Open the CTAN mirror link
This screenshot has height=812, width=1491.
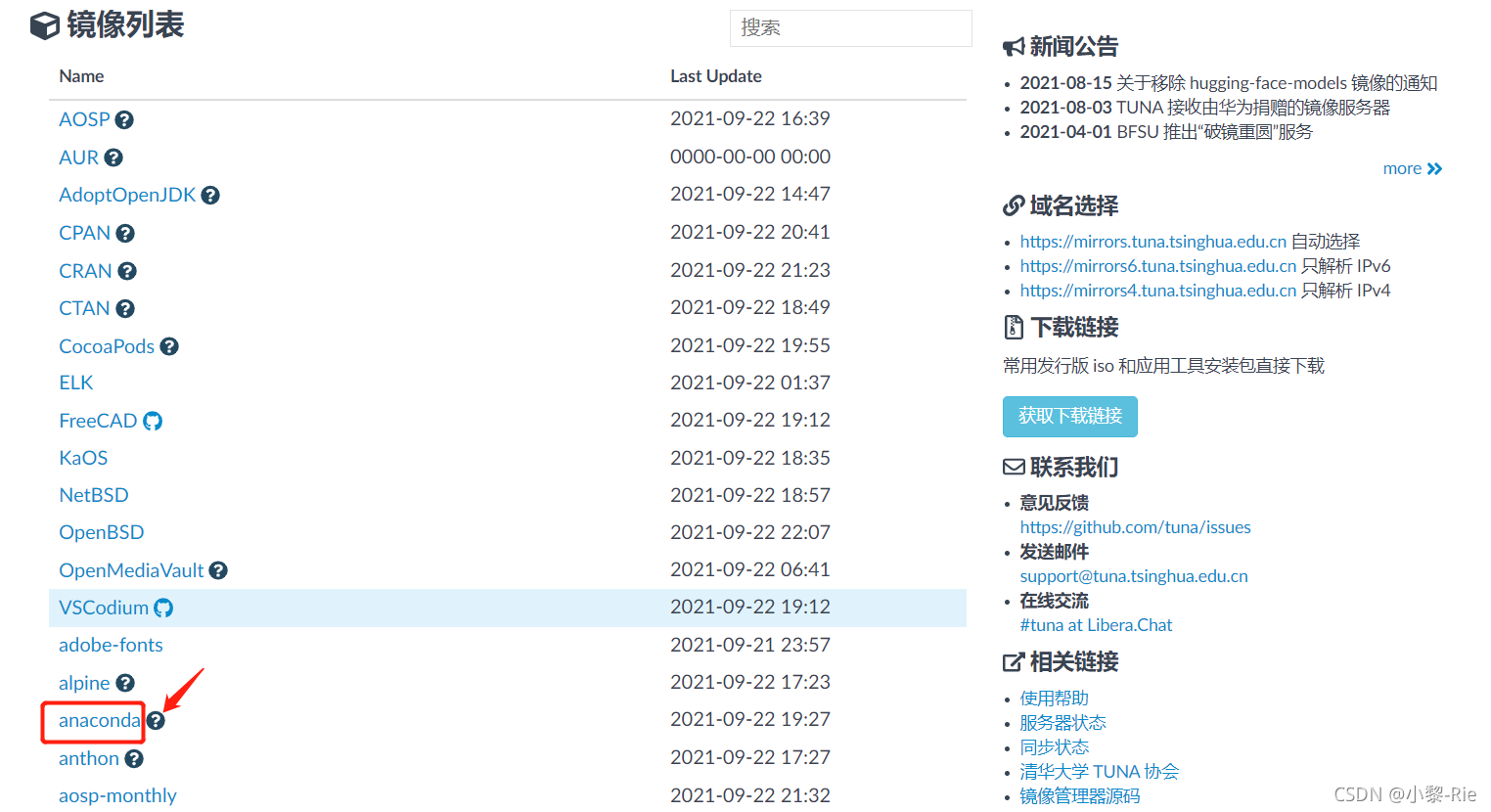pyautogui.click(x=84, y=308)
